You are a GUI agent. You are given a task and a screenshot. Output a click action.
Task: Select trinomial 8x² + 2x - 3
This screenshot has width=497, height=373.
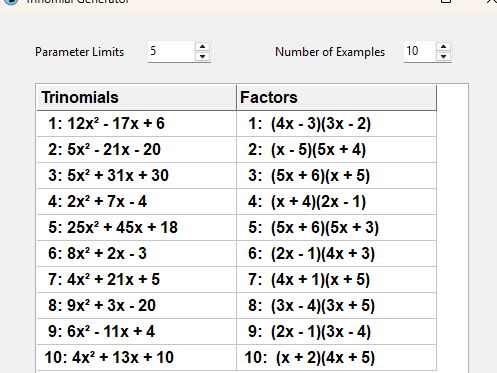pyautogui.click(x=136, y=254)
